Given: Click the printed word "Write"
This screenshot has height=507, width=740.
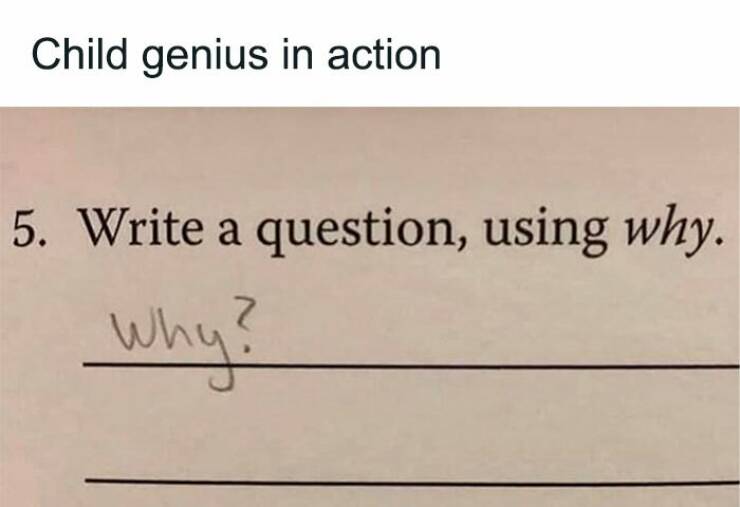Looking at the screenshot, I should [x=142, y=227].
